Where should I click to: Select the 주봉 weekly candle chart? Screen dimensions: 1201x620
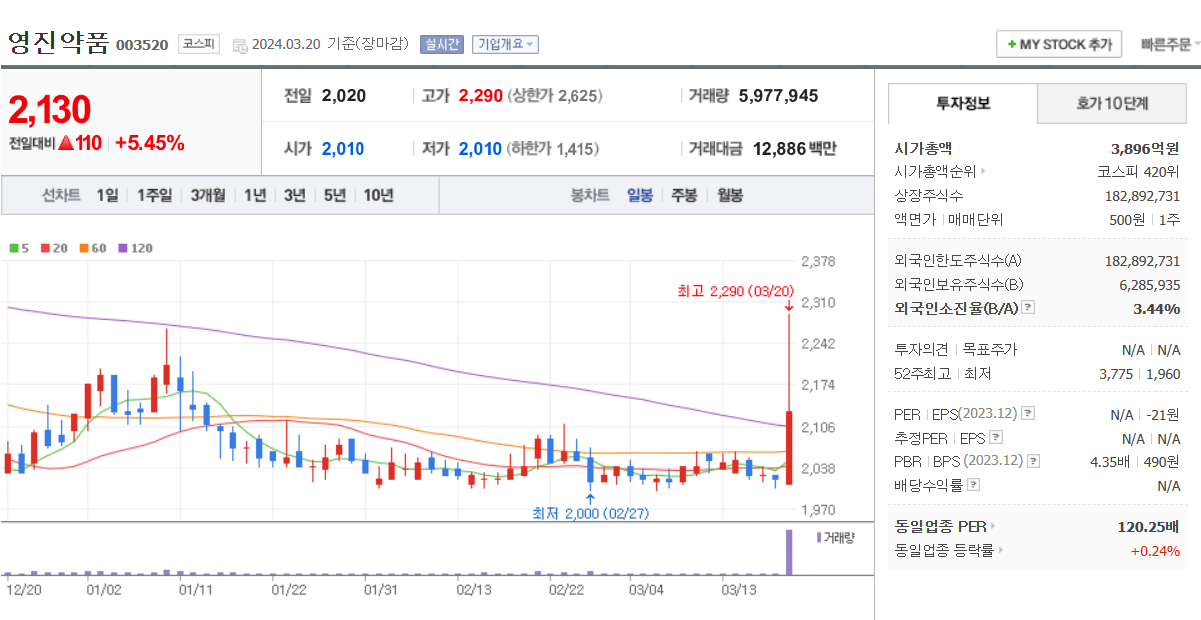point(684,195)
